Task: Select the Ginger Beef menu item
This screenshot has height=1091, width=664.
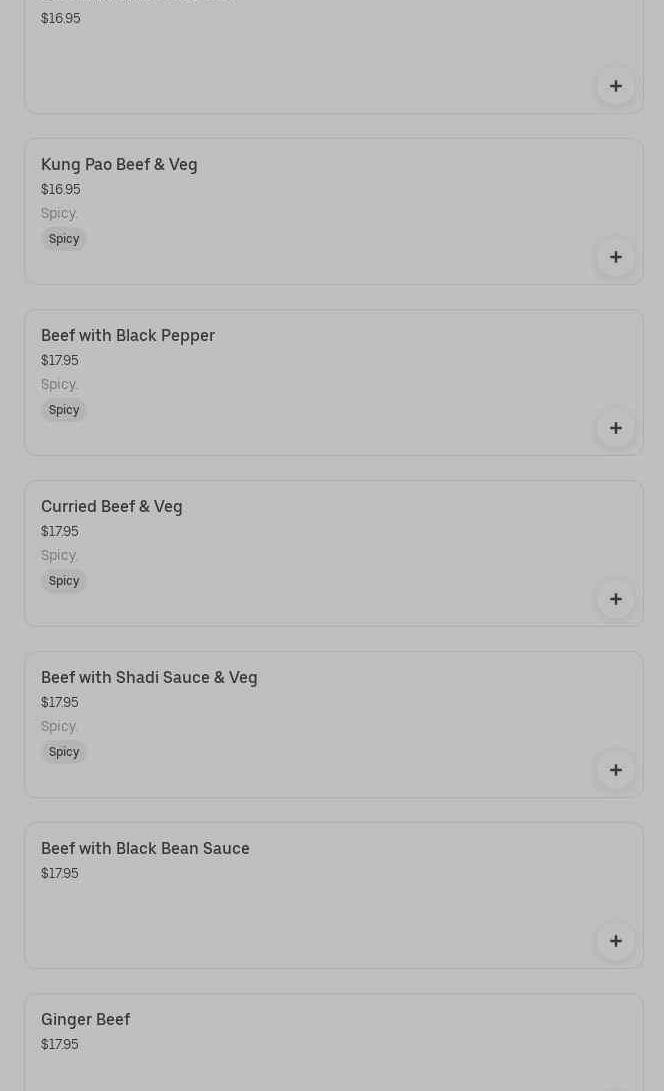Action: (x=86, y=1019)
